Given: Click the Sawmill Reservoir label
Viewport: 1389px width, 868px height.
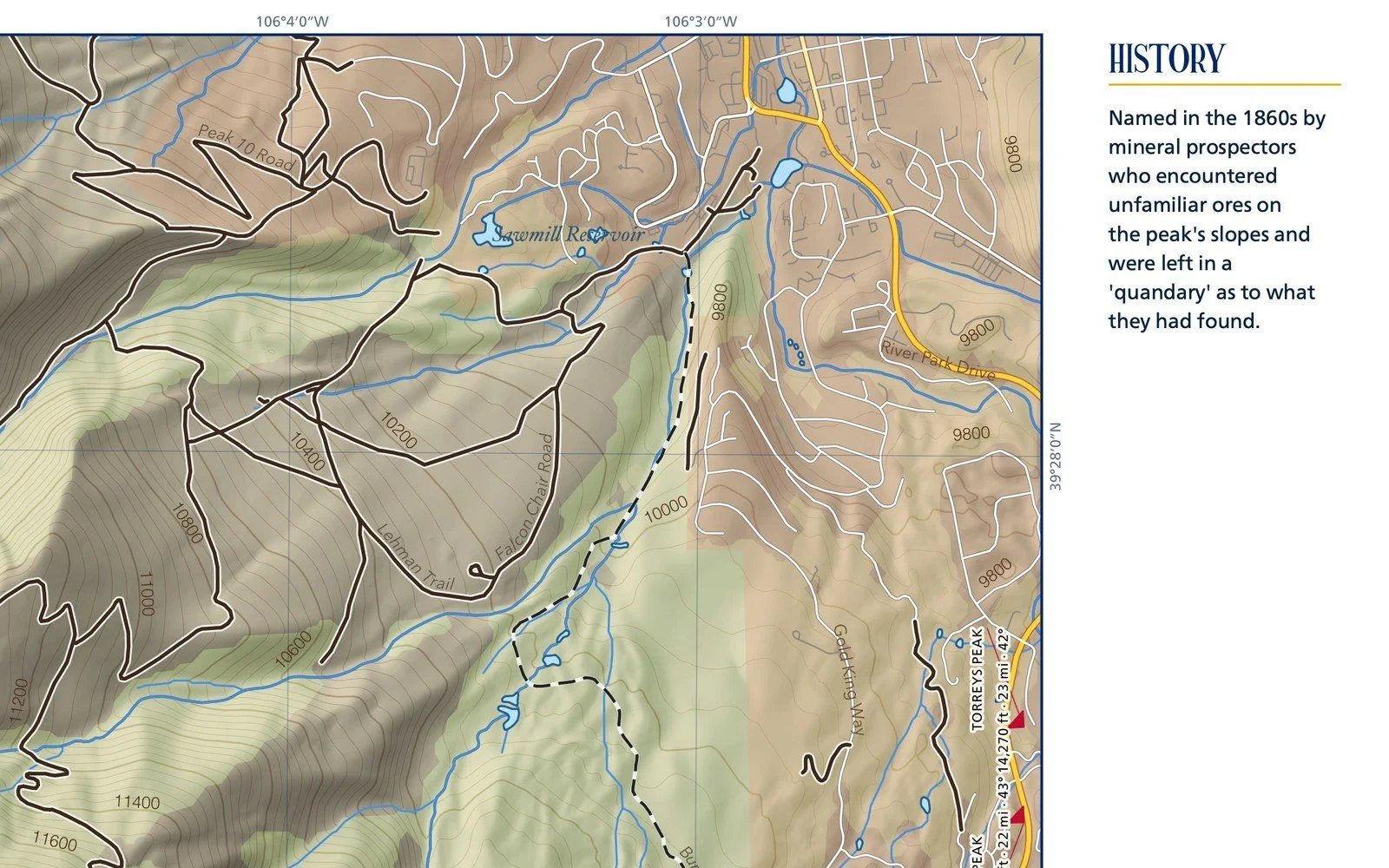Looking at the screenshot, I should coord(568,234).
